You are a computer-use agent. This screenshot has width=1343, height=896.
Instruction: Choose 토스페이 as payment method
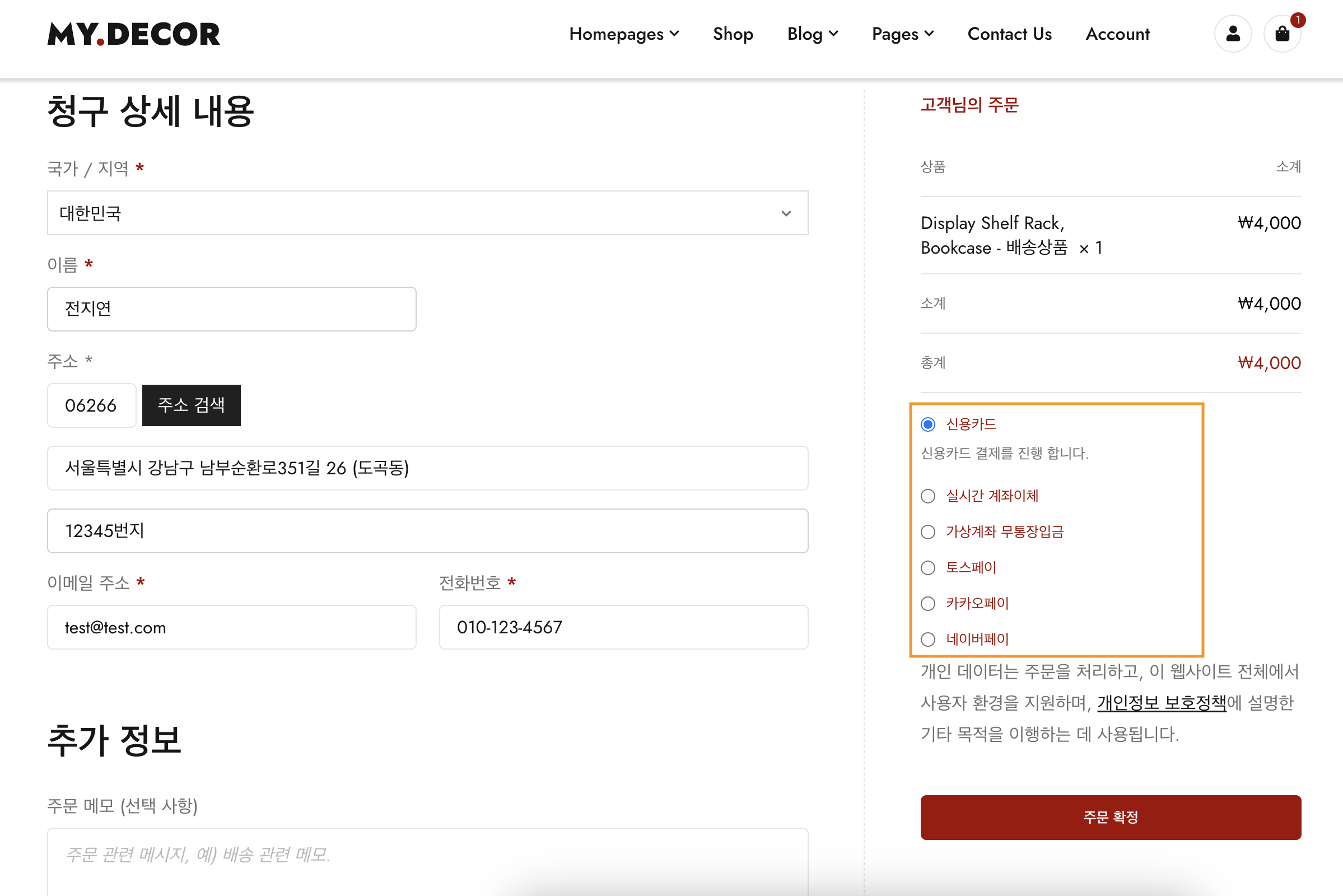coord(927,567)
